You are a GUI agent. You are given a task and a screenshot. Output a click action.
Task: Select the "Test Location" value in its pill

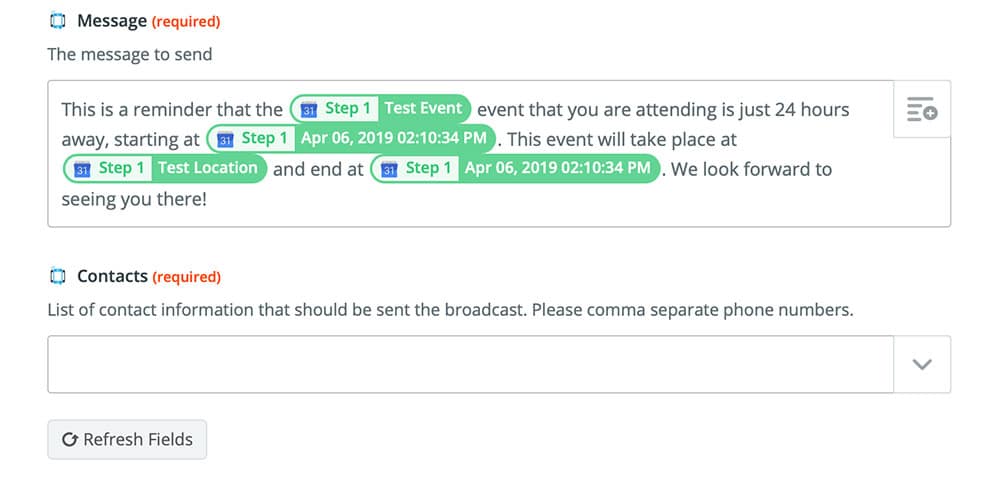pos(208,169)
